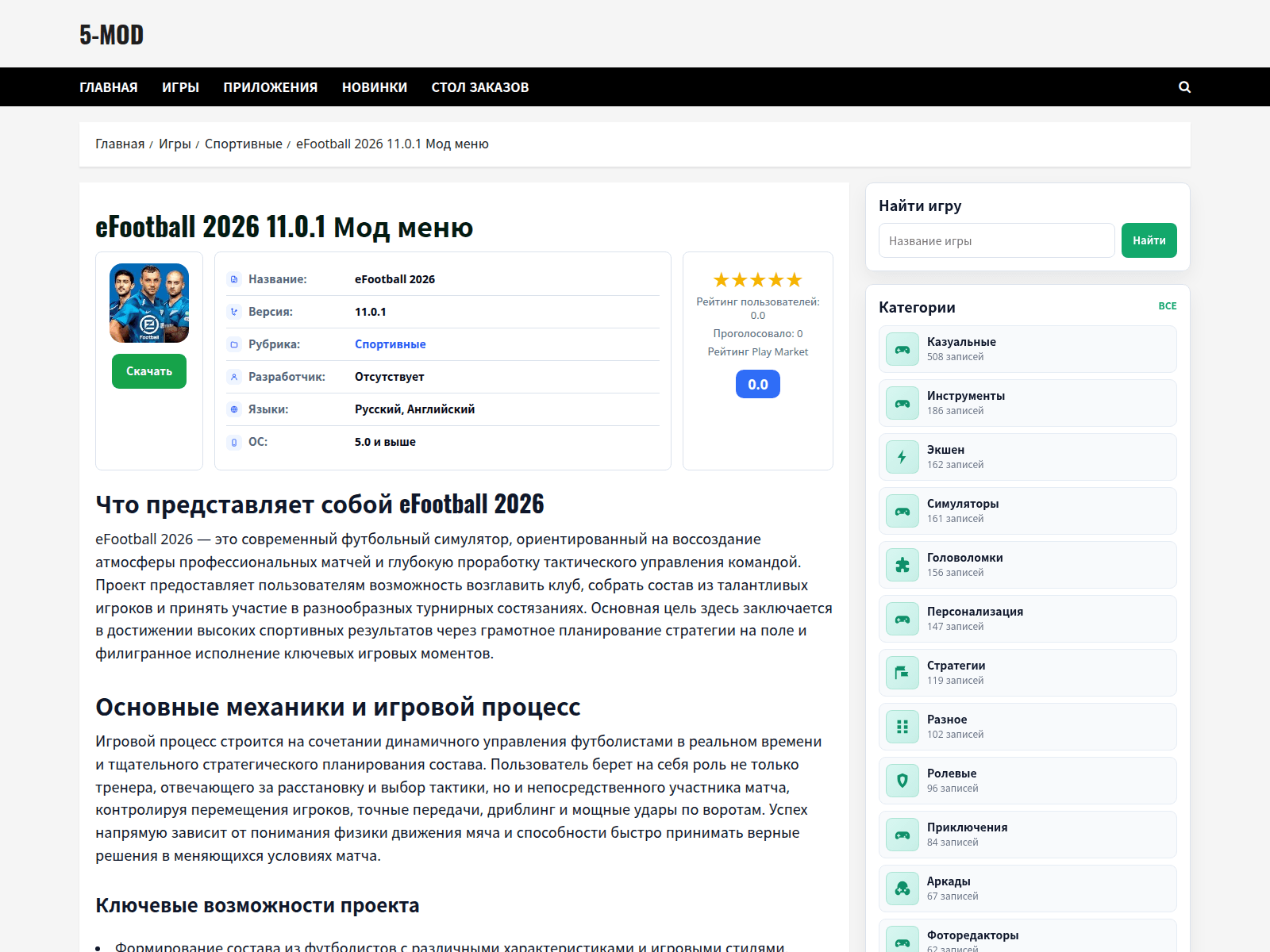Screen dimensions: 1270x952
Task: Click the Разное grid dots icon
Action: (x=902, y=727)
